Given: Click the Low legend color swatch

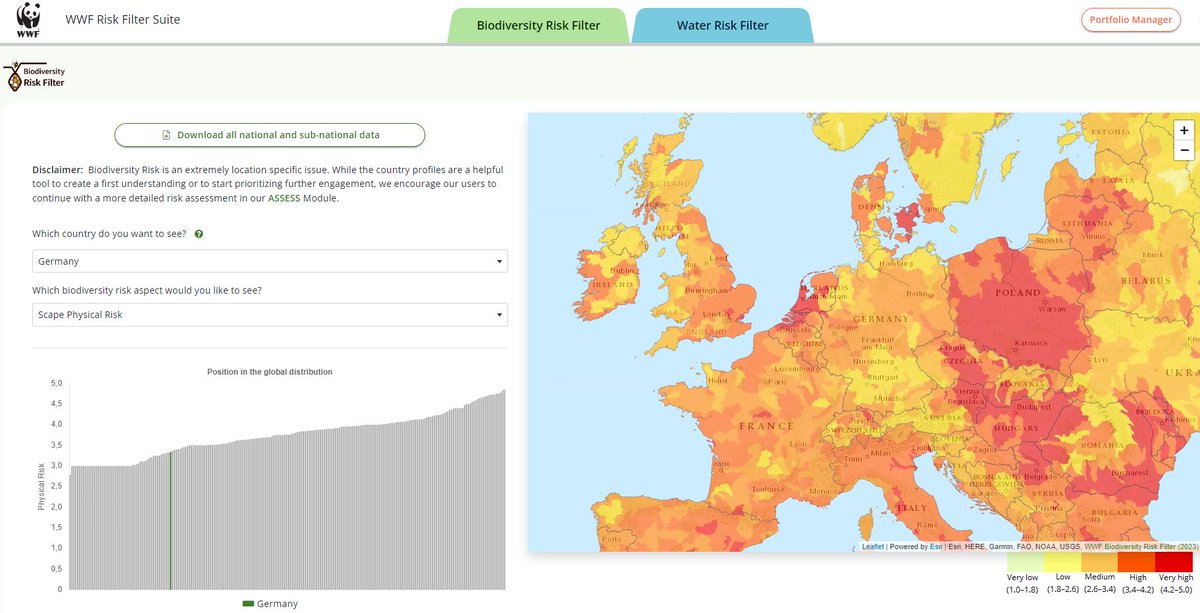Looking at the screenshot, I should coord(1063,562).
